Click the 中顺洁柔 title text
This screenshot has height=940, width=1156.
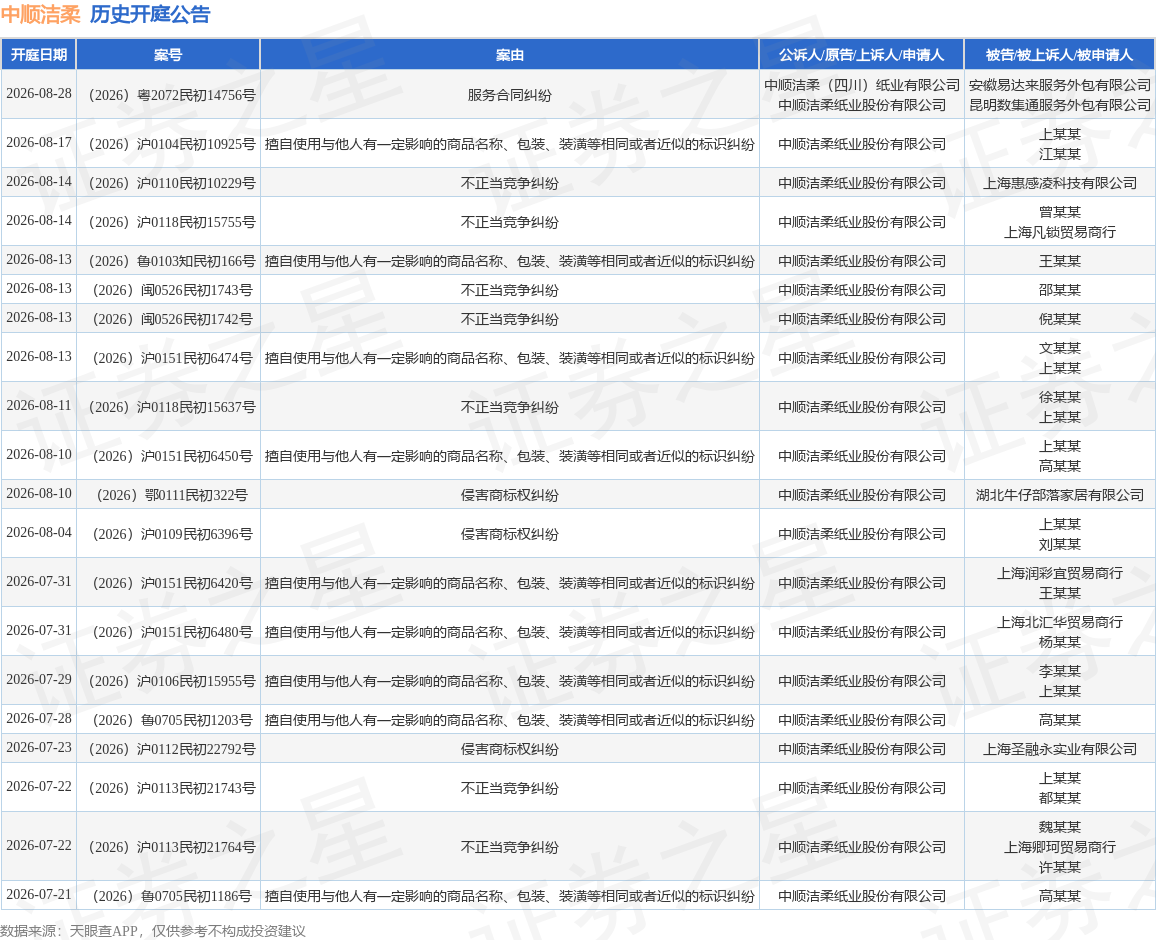pos(41,14)
